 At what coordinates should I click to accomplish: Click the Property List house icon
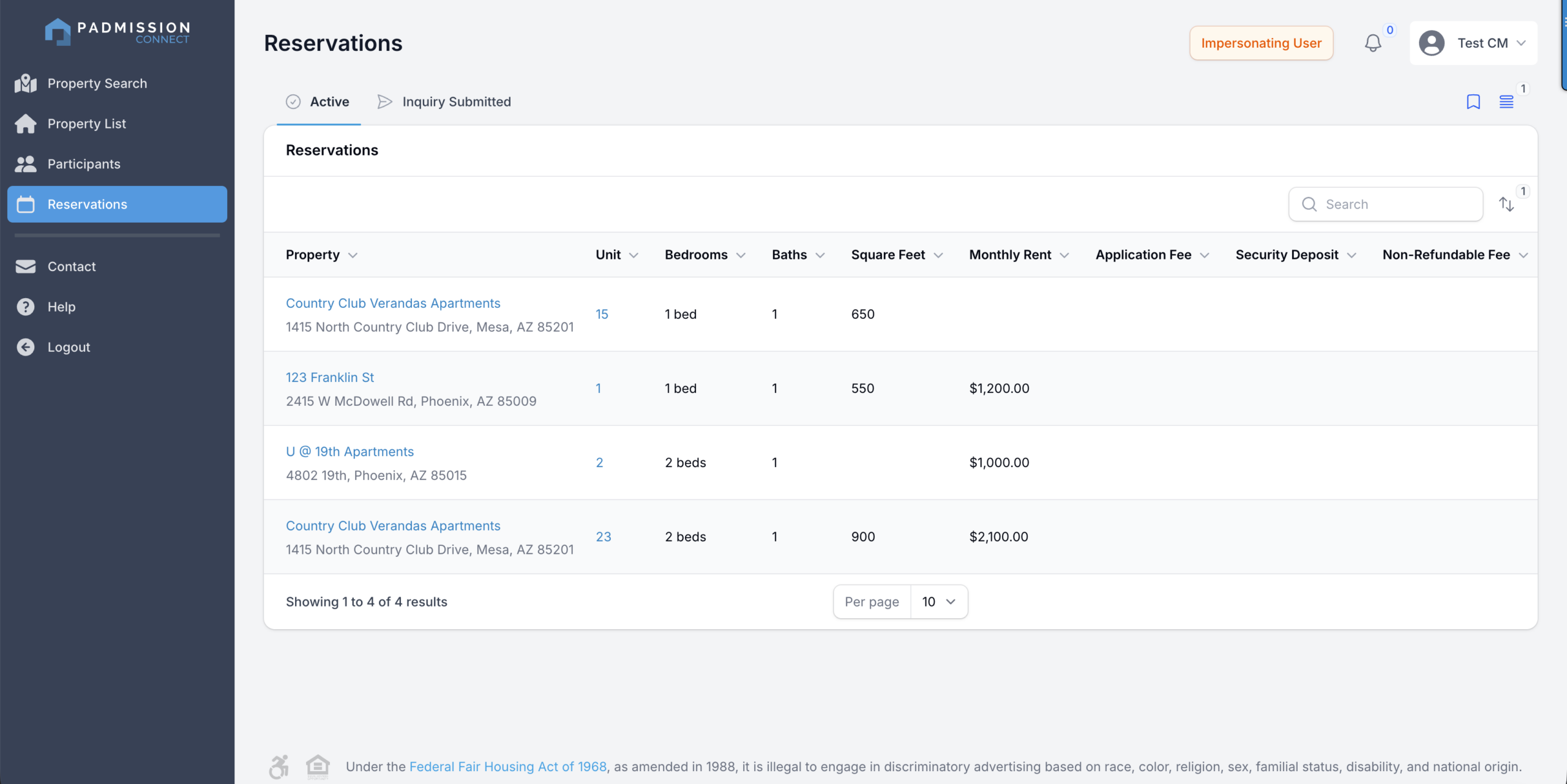click(26, 124)
